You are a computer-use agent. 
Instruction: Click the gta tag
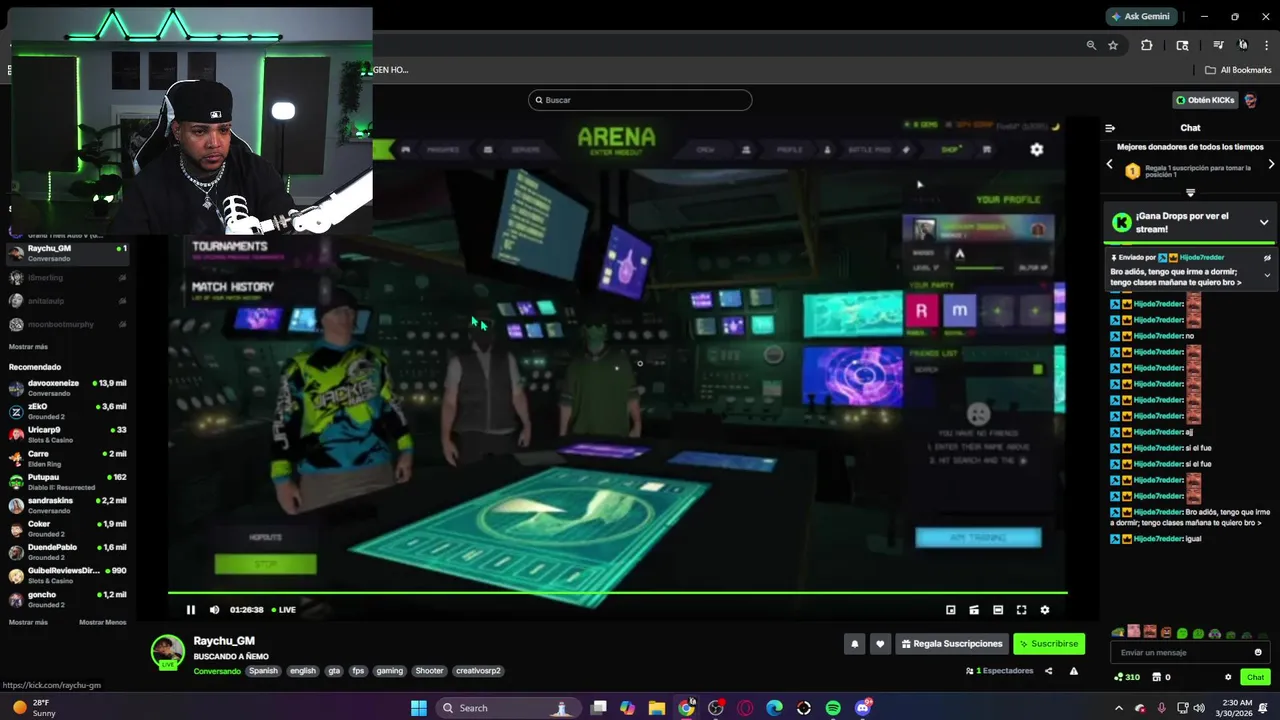tap(334, 671)
